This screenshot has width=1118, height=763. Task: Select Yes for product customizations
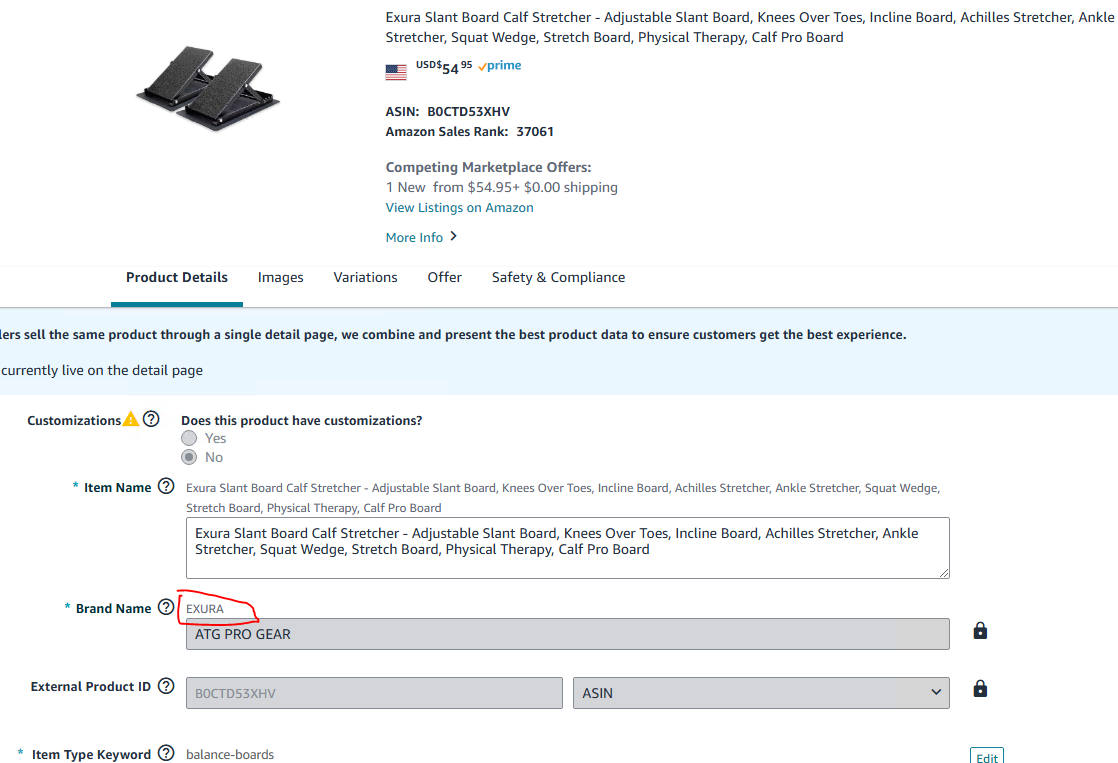(x=189, y=438)
